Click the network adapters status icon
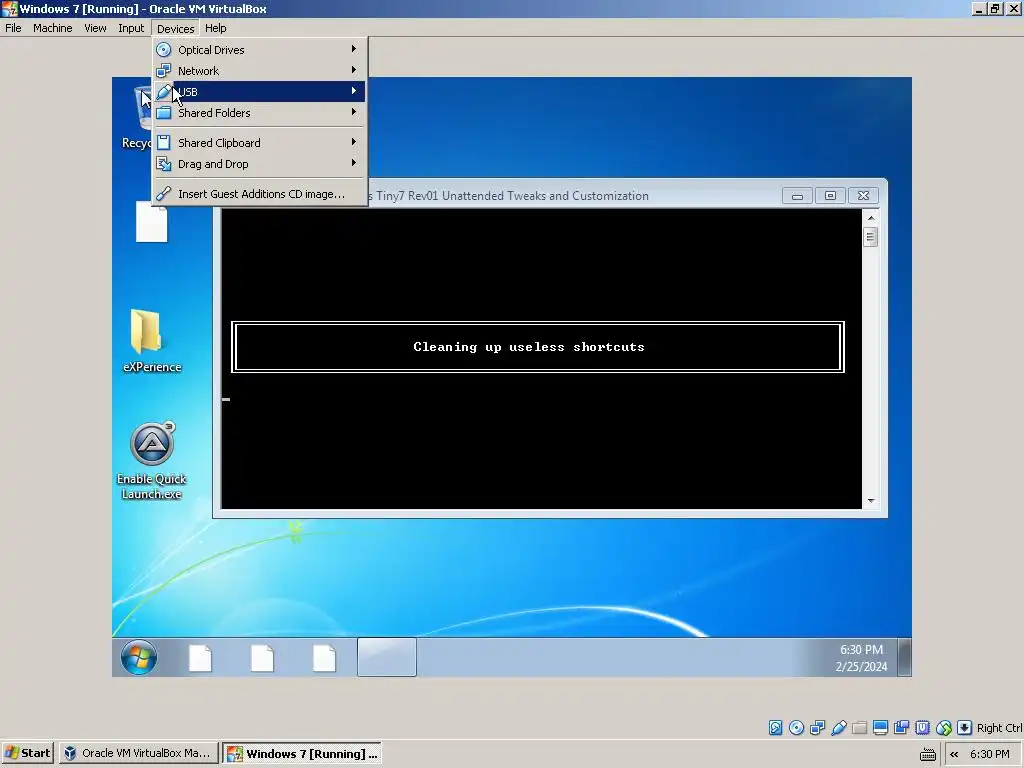 [x=817, y=728]
